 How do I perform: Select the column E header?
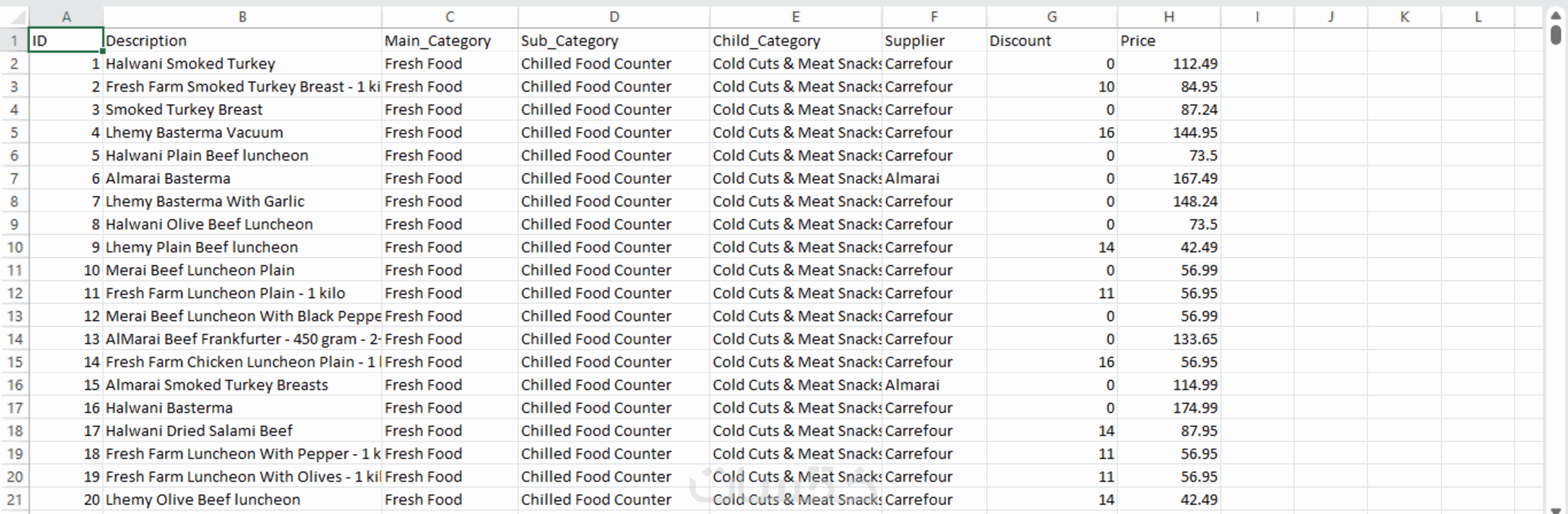point(795,17)
